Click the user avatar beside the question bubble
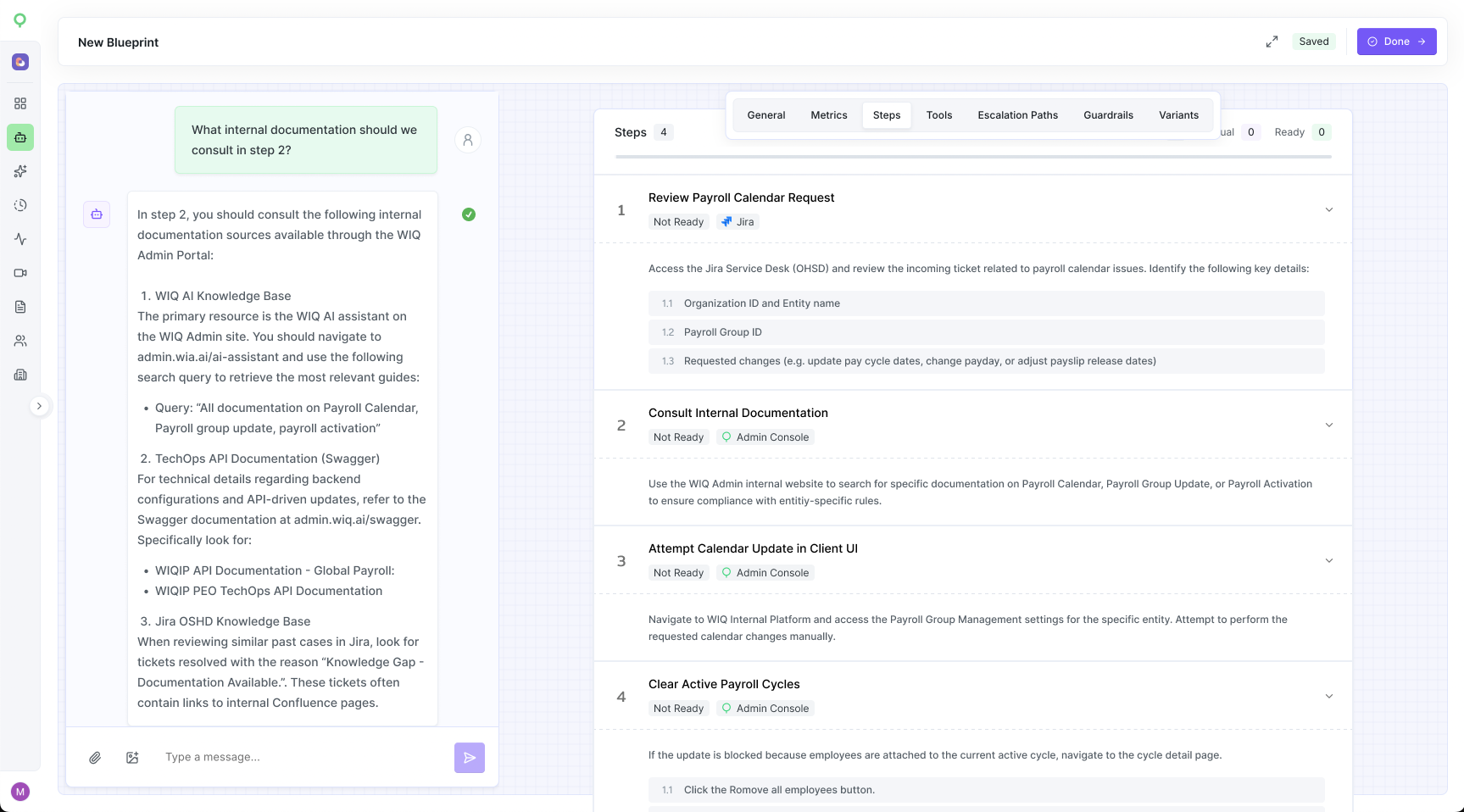 pos(468,140)
